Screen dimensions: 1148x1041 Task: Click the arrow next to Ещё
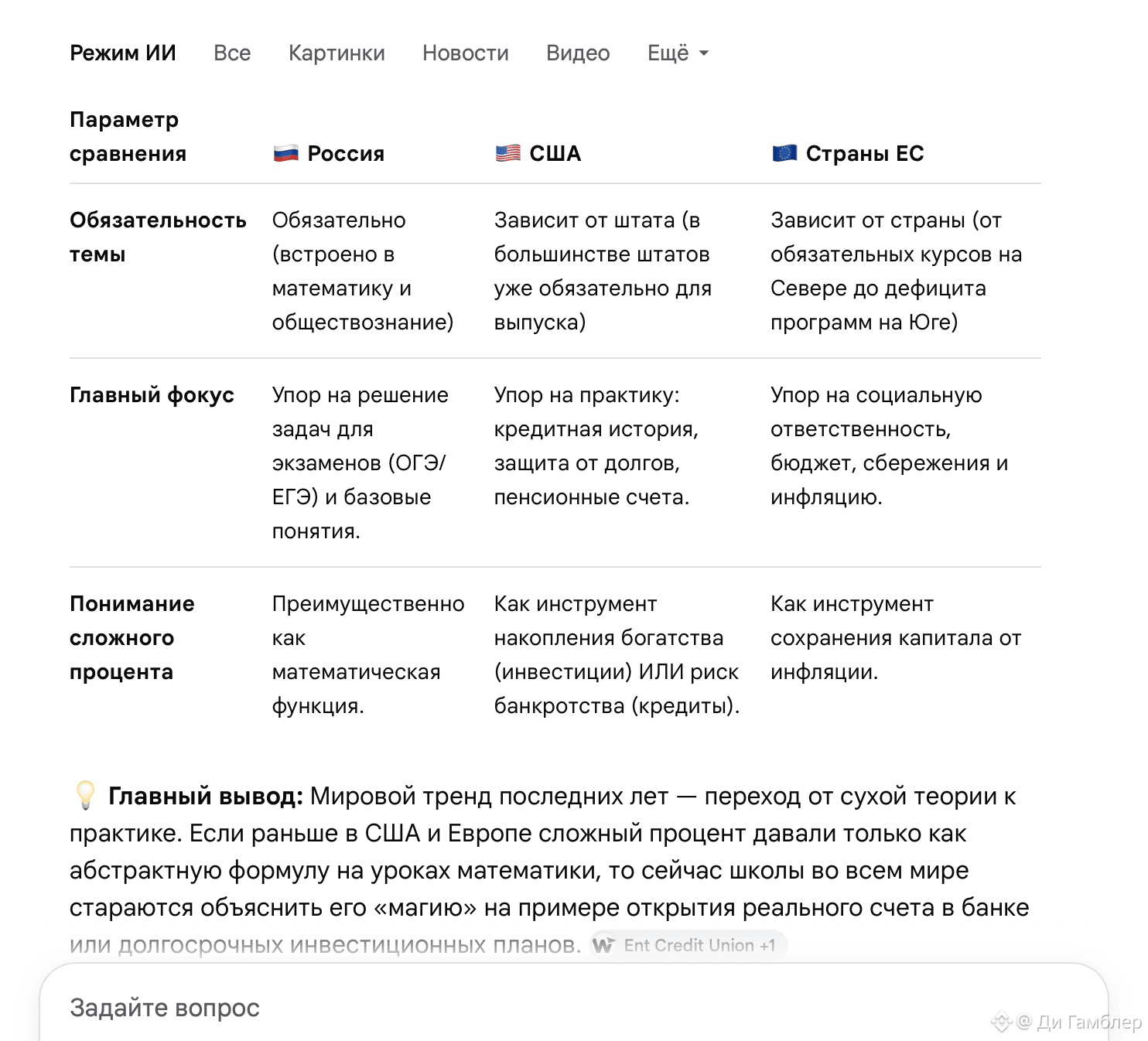click(x=703, y=53)
